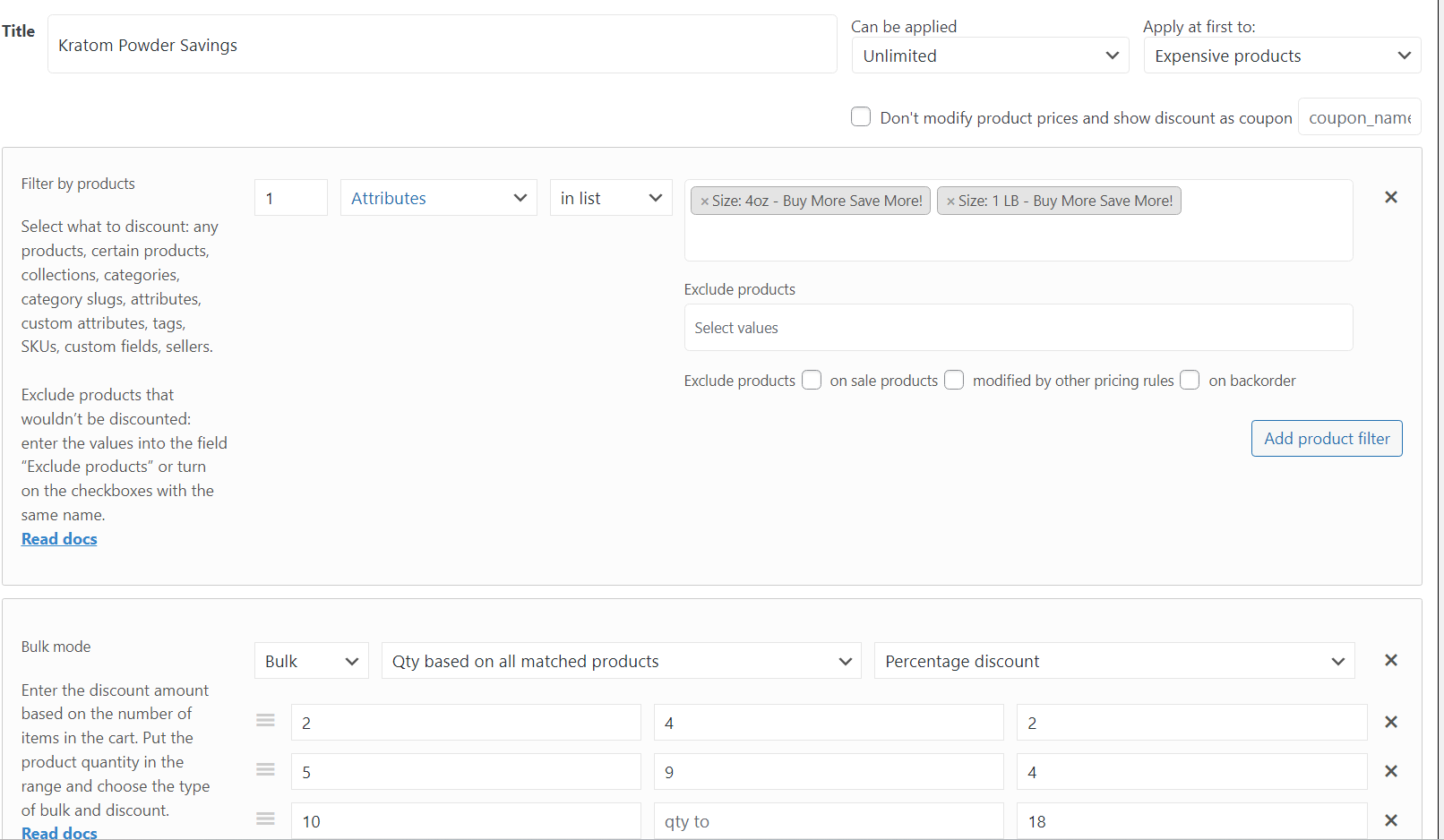Image resolution: width=1444 pixels, height=840 pixels.
Task: Open the Percentage discount dropdown
Action: (1114, 661)
